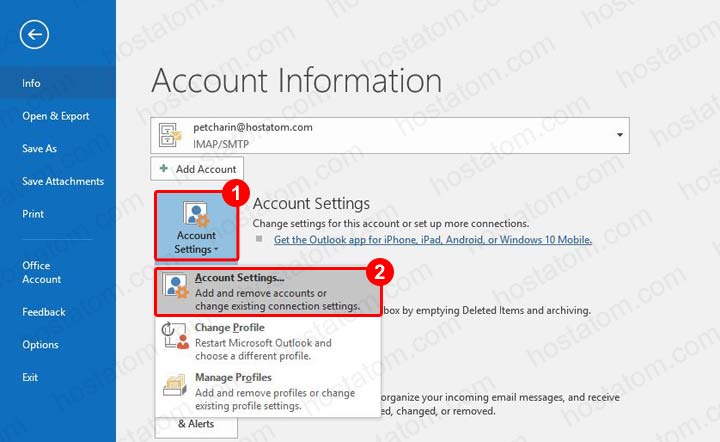Image resolution: width=720 pixels, height=442 pixels.
Task: Select Save Attachments in the sidebar
Action: pos(63,181)
